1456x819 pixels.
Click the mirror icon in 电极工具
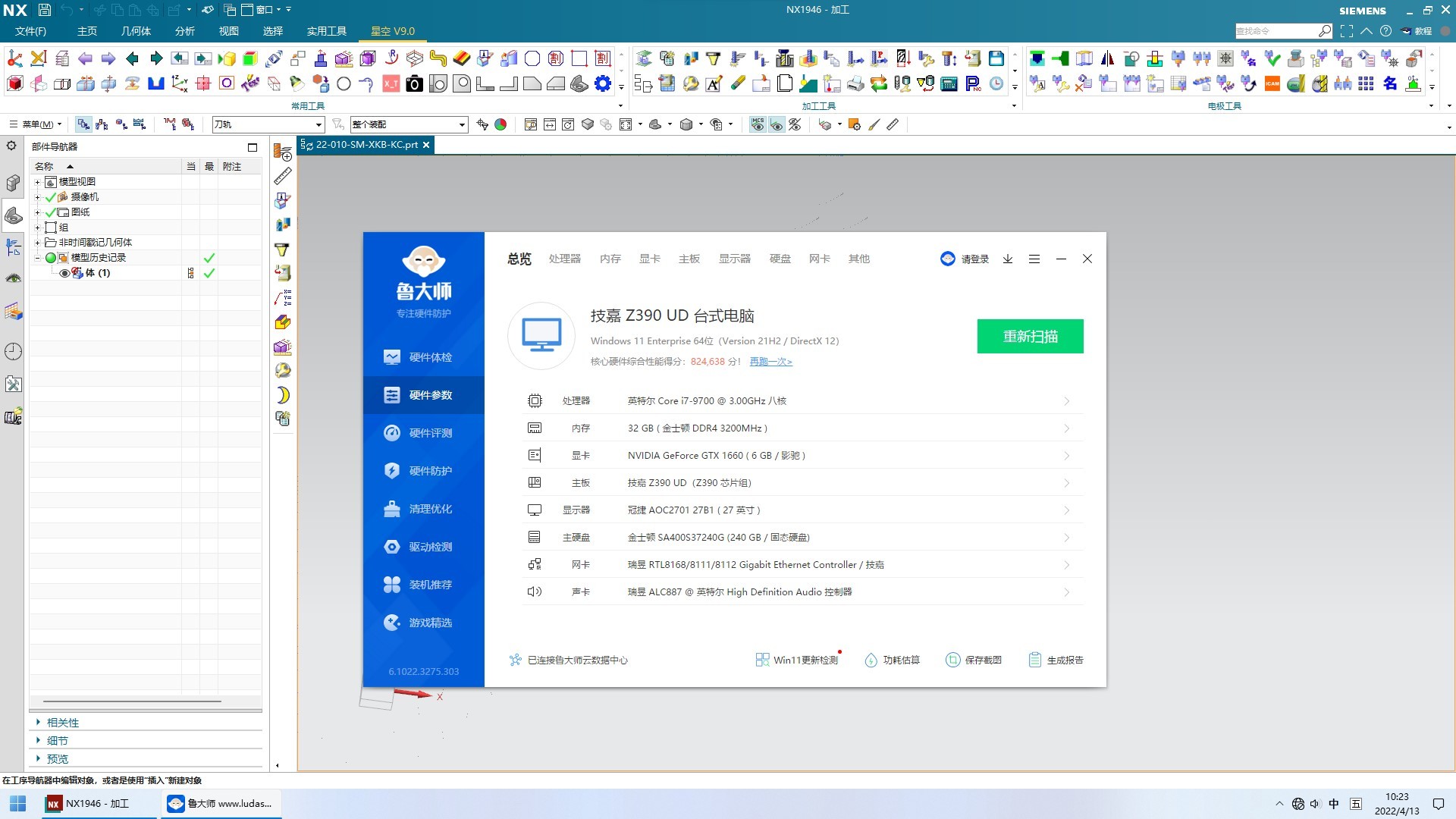(x=1108, y=58)
